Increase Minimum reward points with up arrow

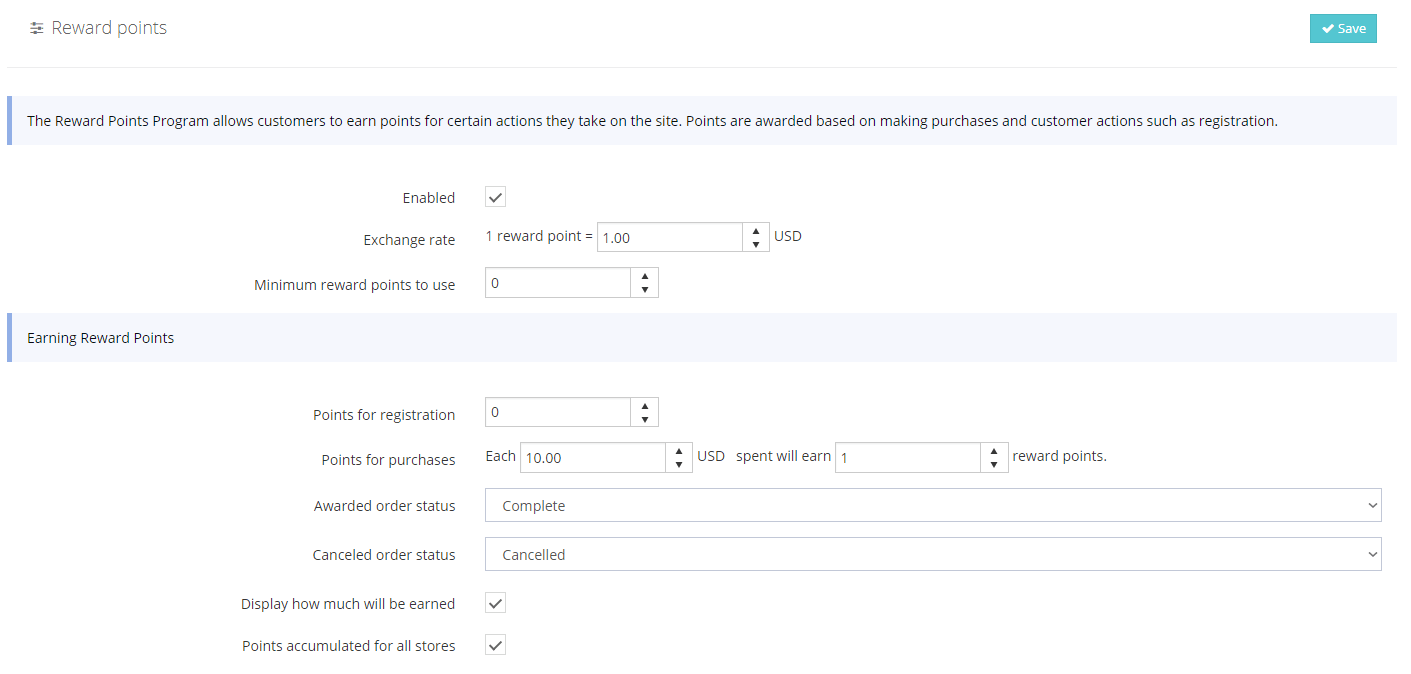point(645,277)
